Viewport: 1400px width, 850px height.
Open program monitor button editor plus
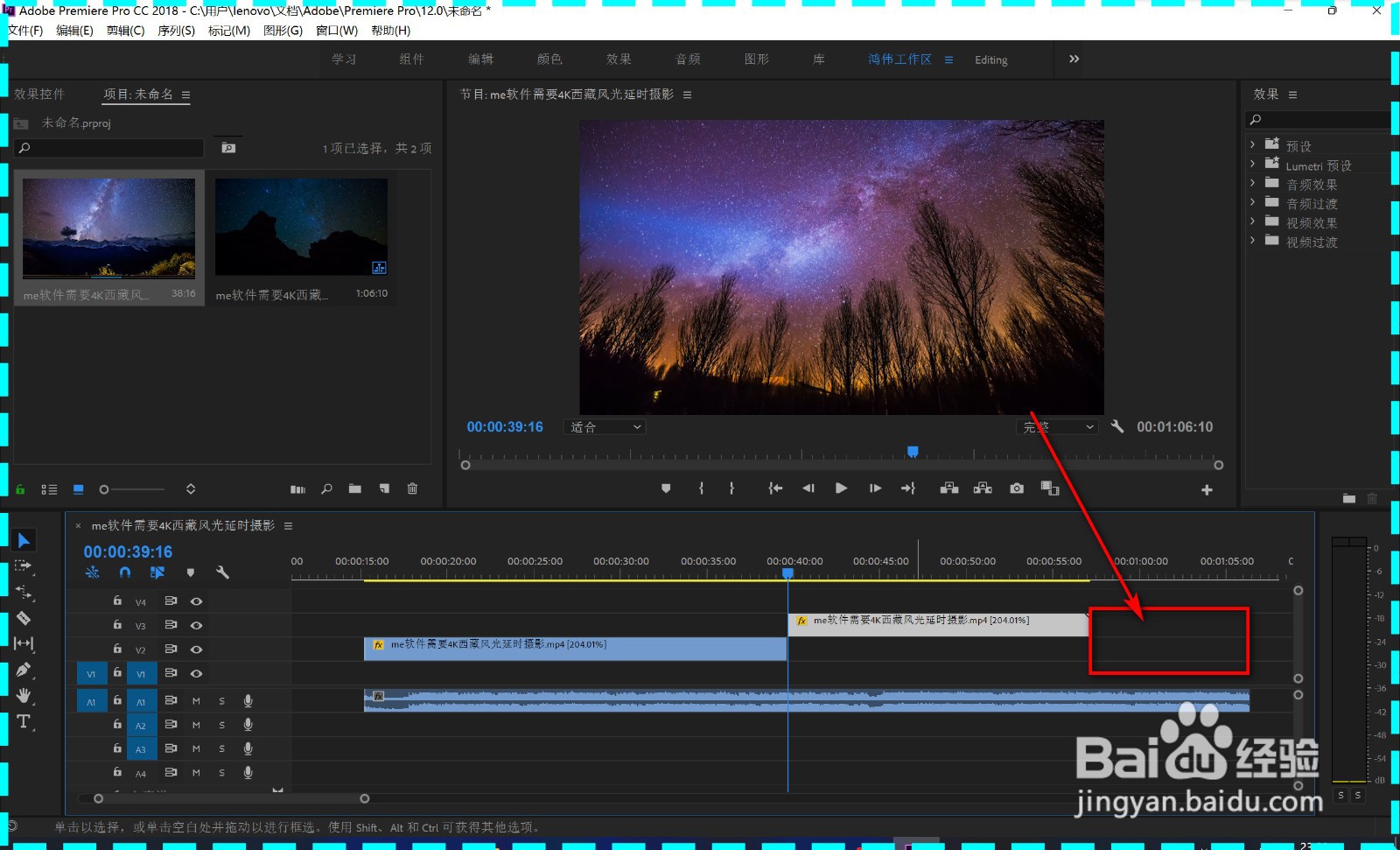(x=1207, y=490)
